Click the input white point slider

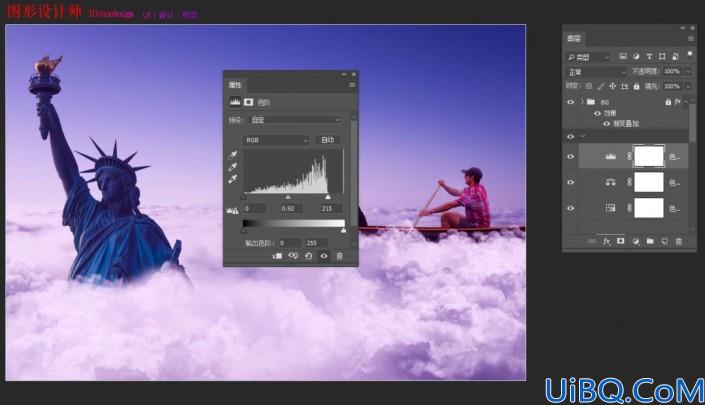tap(328, 197)
